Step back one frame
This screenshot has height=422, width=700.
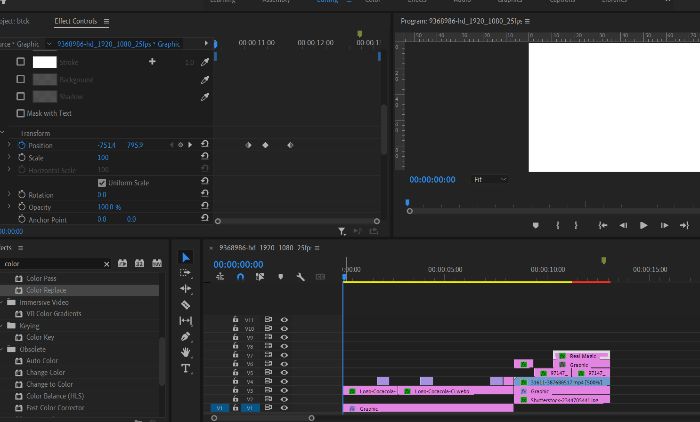pyautogui.click(x=623, y=226)
